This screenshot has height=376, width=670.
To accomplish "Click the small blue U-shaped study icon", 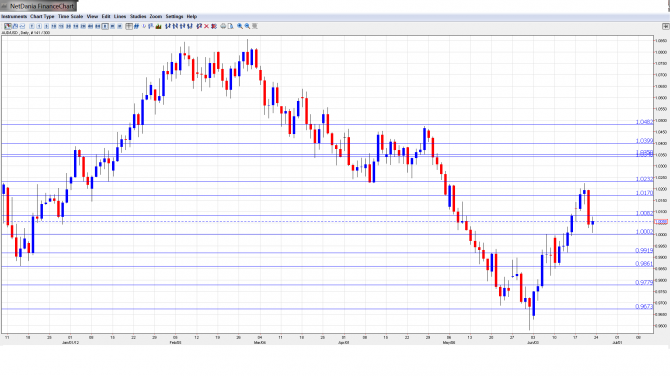I will [144, 26].
